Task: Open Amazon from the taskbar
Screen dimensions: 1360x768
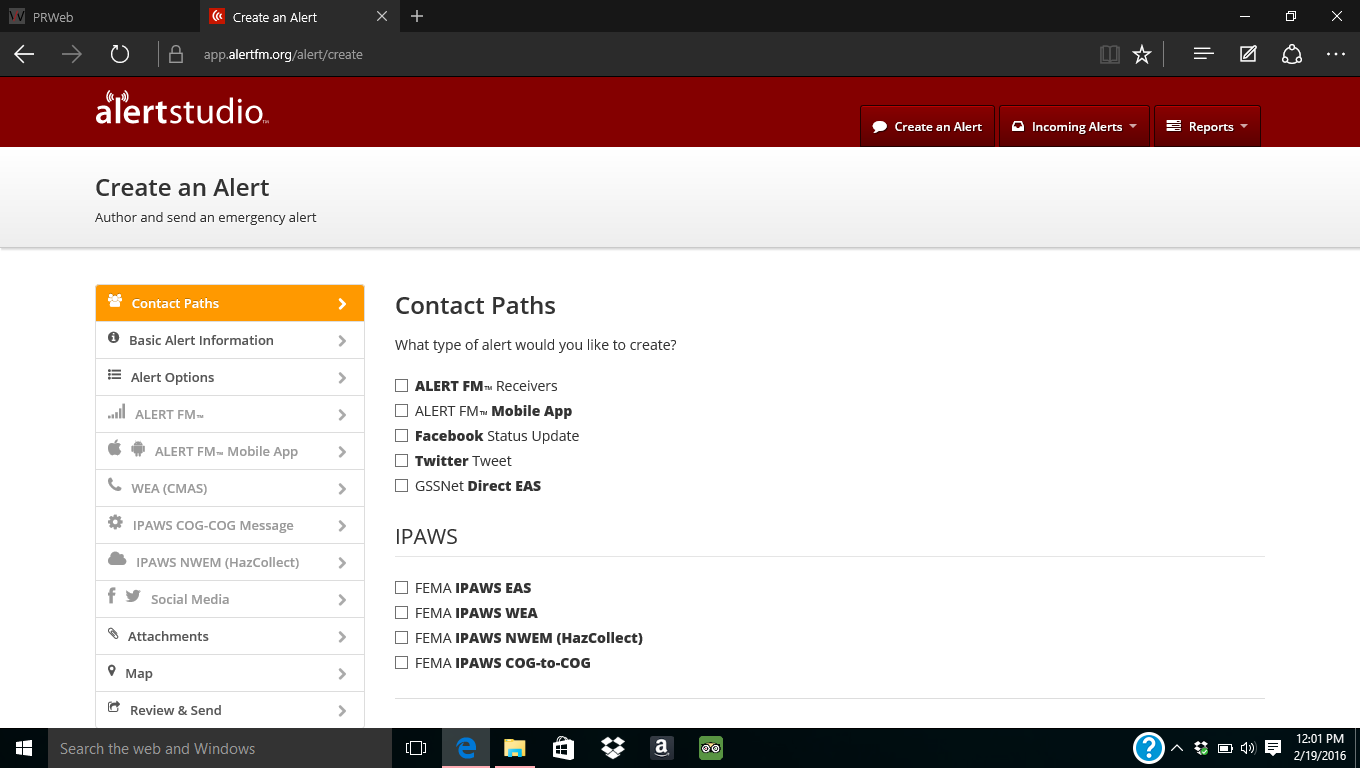Action: tap(662, 748)
